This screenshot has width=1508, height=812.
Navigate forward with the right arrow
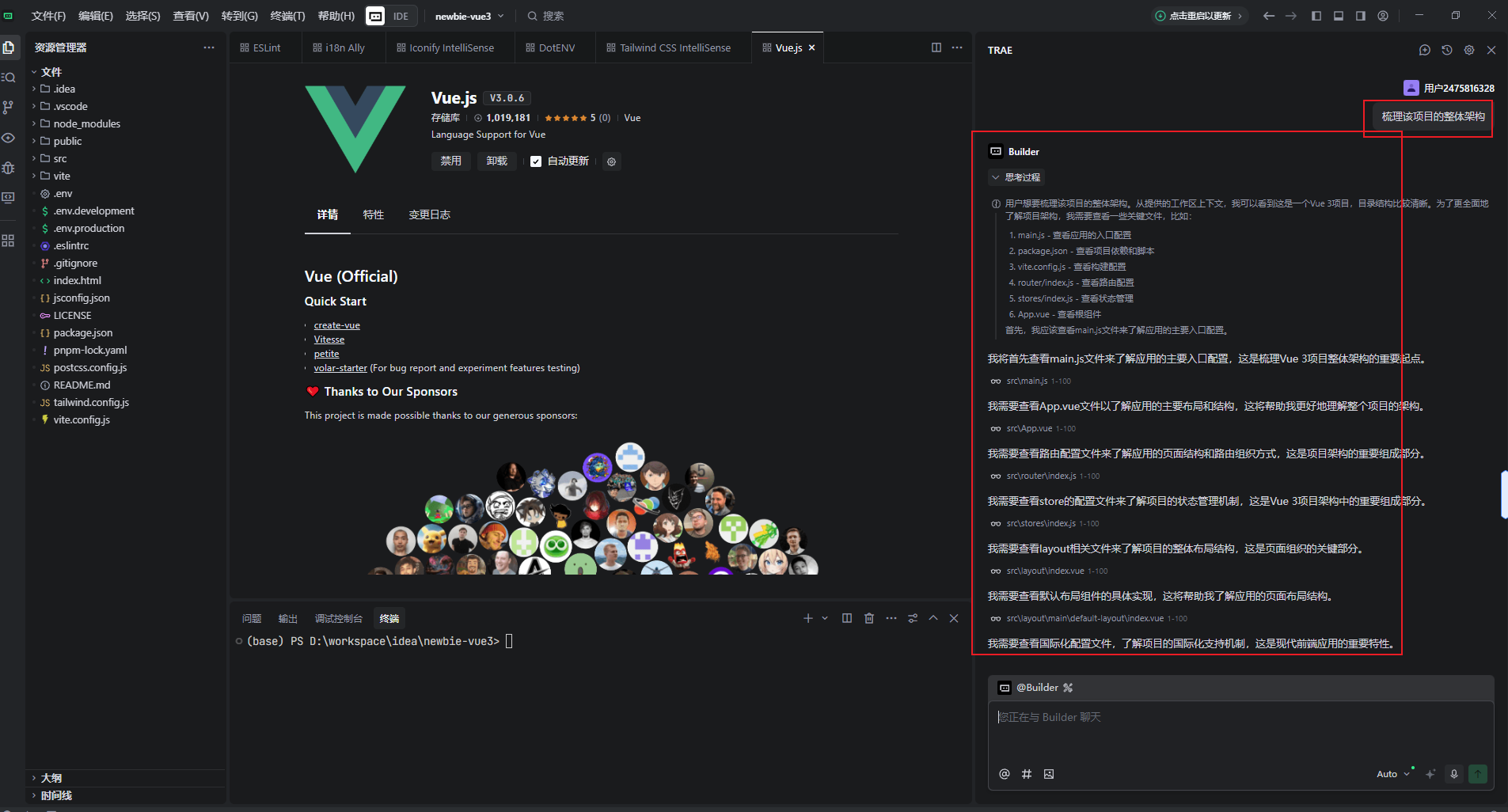[x=1291, y=16]
